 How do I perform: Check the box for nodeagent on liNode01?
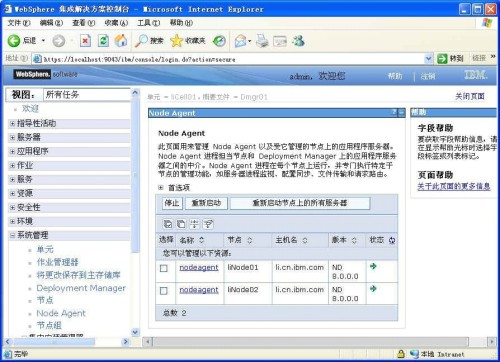[x=164, y=268]
